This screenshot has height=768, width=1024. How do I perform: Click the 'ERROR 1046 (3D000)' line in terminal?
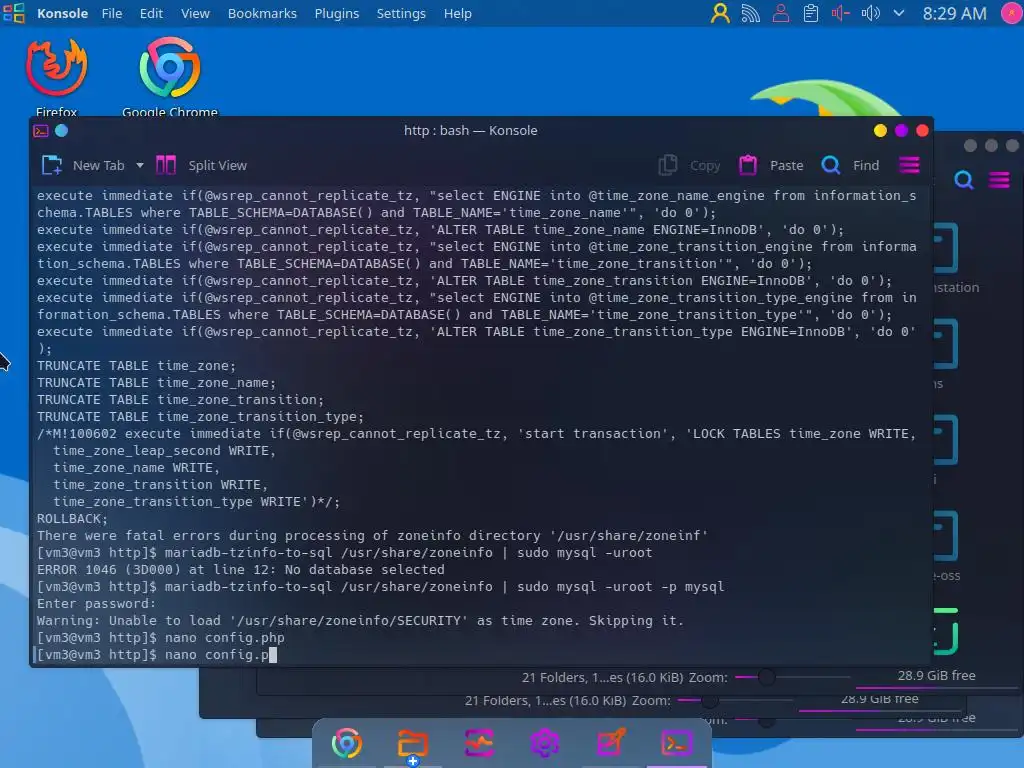[x=240, y=569]
